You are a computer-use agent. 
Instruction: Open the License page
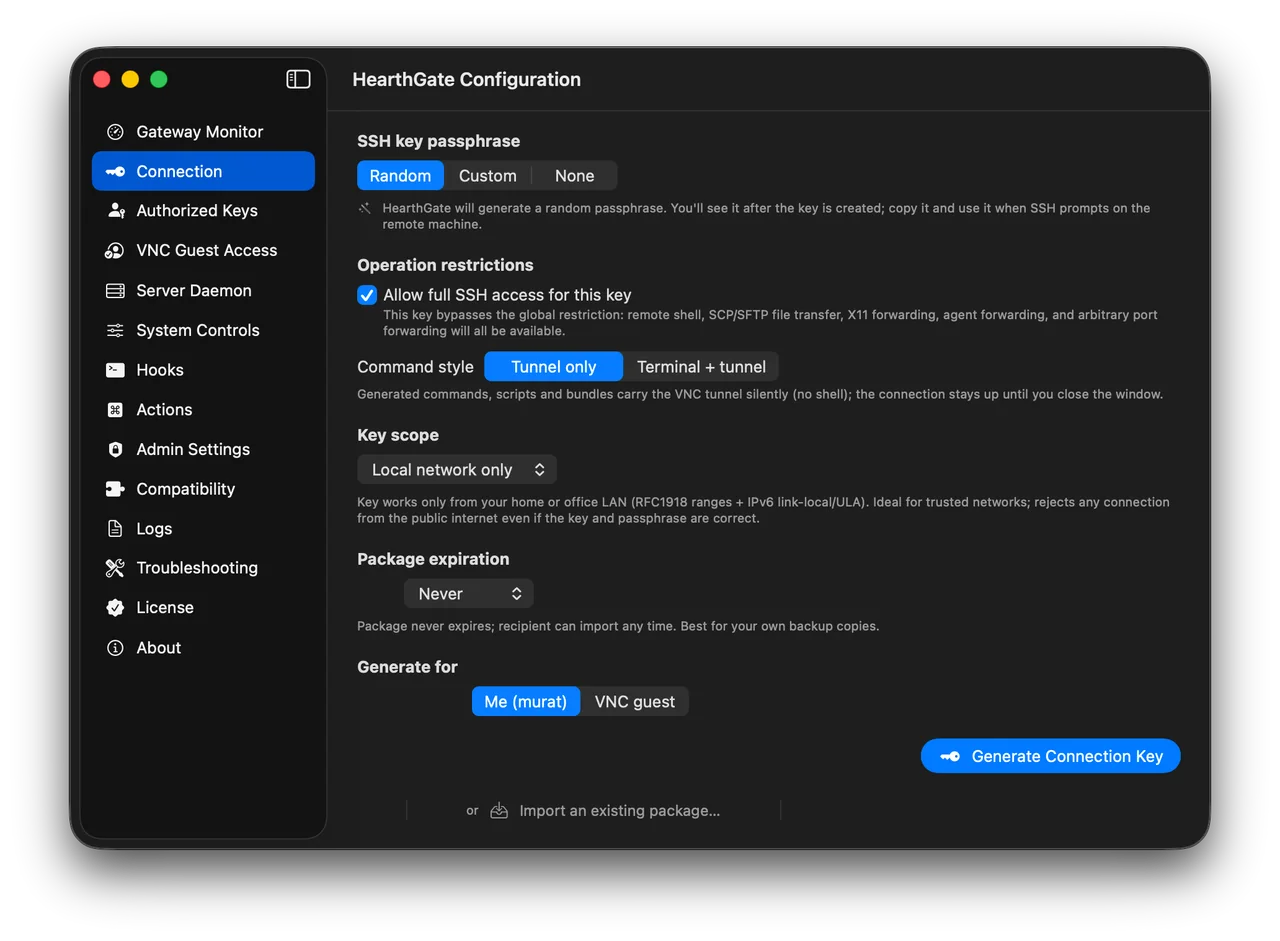pyautogui.click(x=203, y=608)
